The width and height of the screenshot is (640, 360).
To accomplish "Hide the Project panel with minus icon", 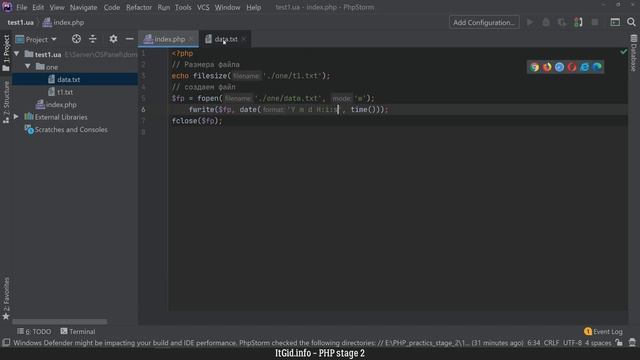I will tap(129, 39).
